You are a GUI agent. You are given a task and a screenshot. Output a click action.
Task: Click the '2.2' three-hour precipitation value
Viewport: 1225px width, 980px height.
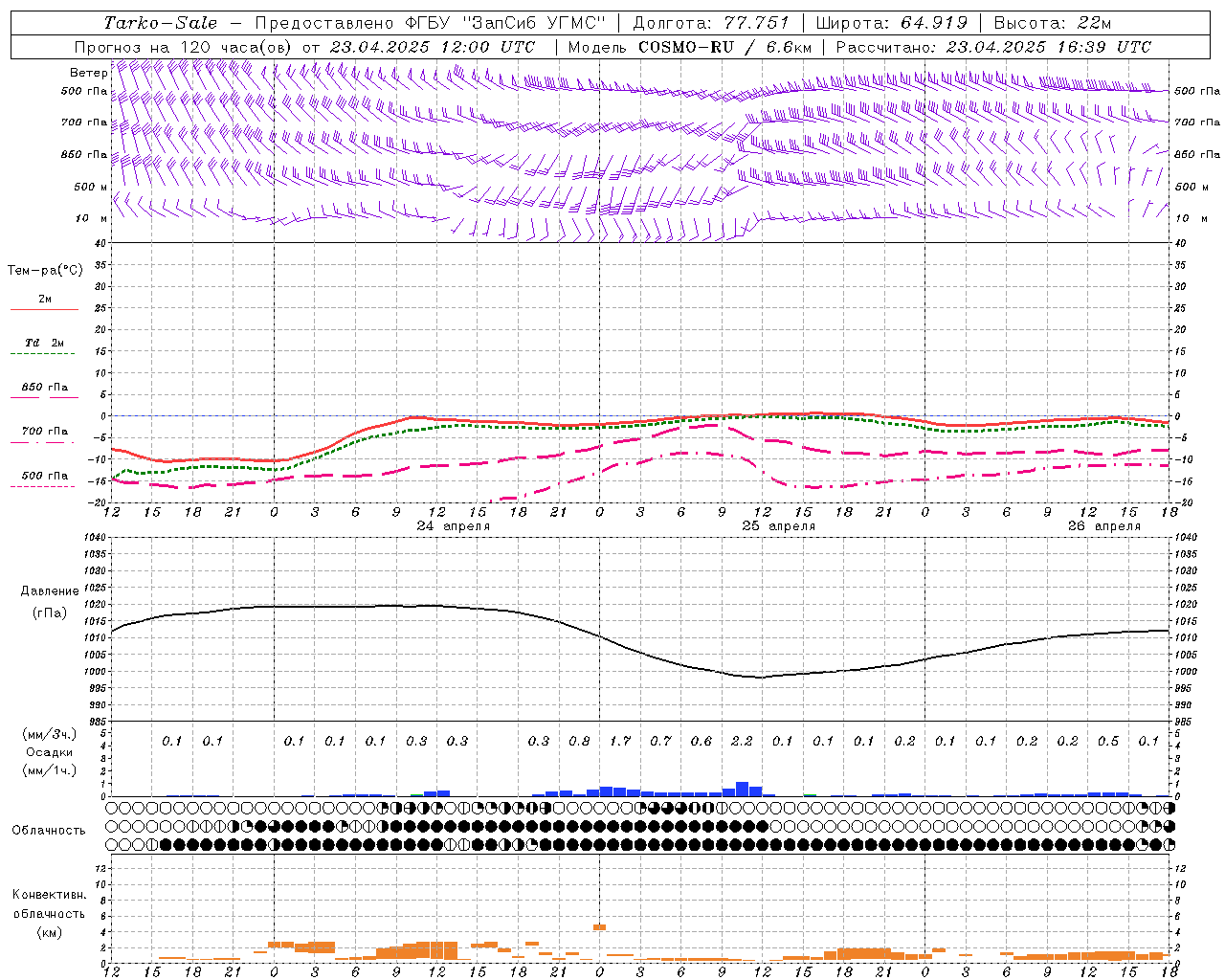[x=742, y=741]
